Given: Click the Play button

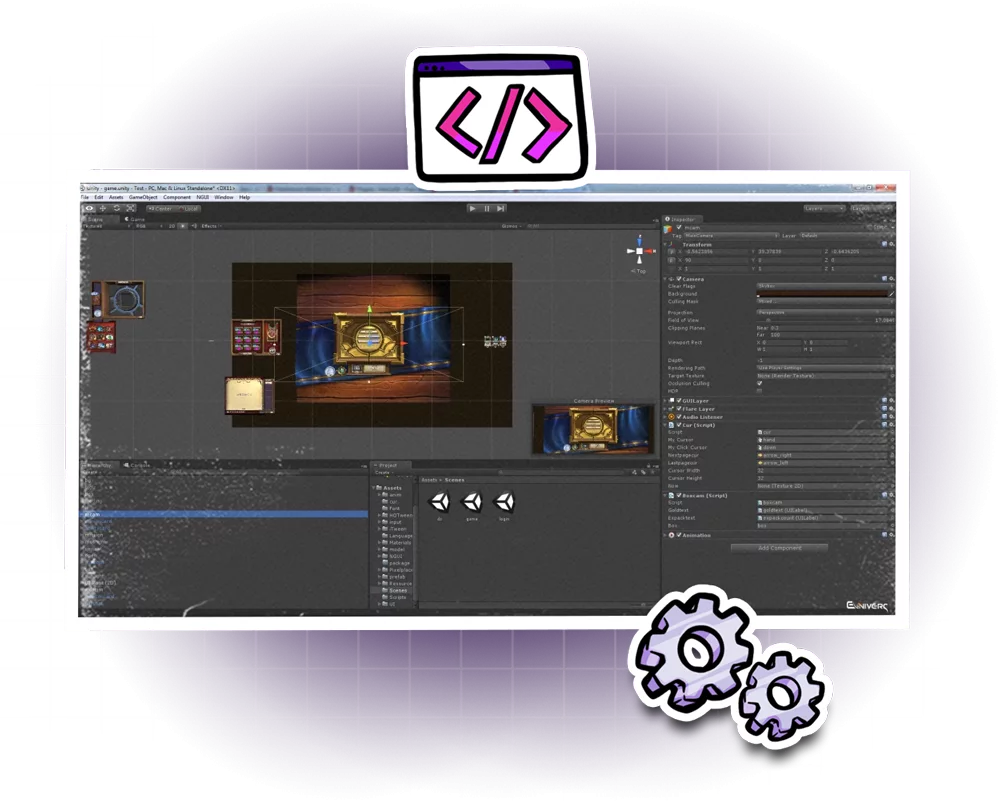Looking at the screenshot, I should point(472,209).
